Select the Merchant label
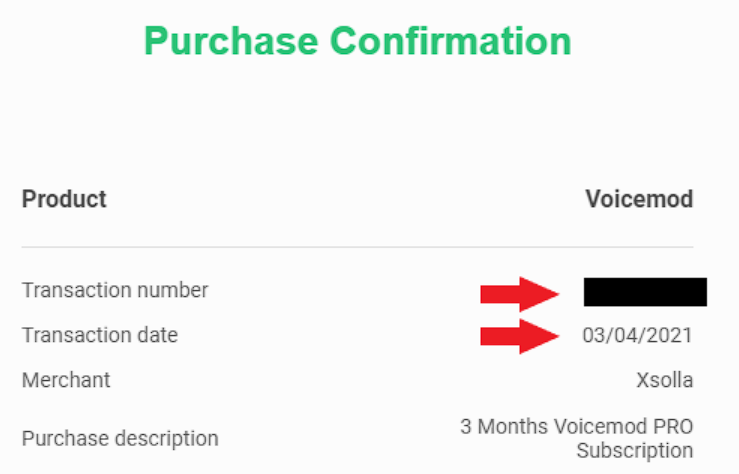The image size is (739, 474). [x=66, y=380]
